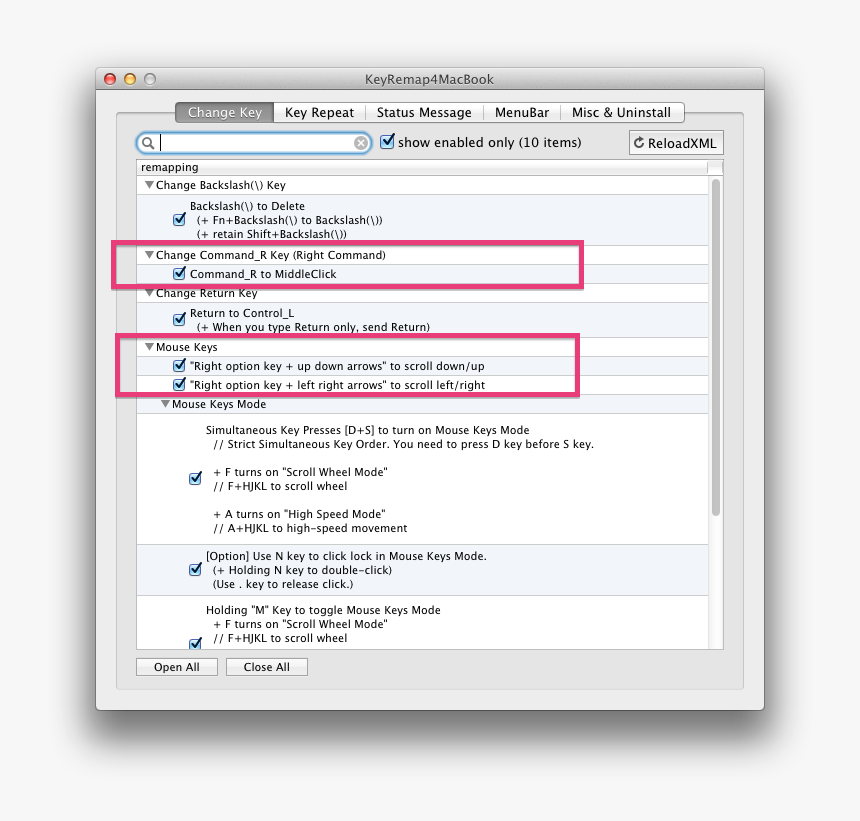Open the Status Message tab
This screenshot has height=821, width=860.
(424, 112)
